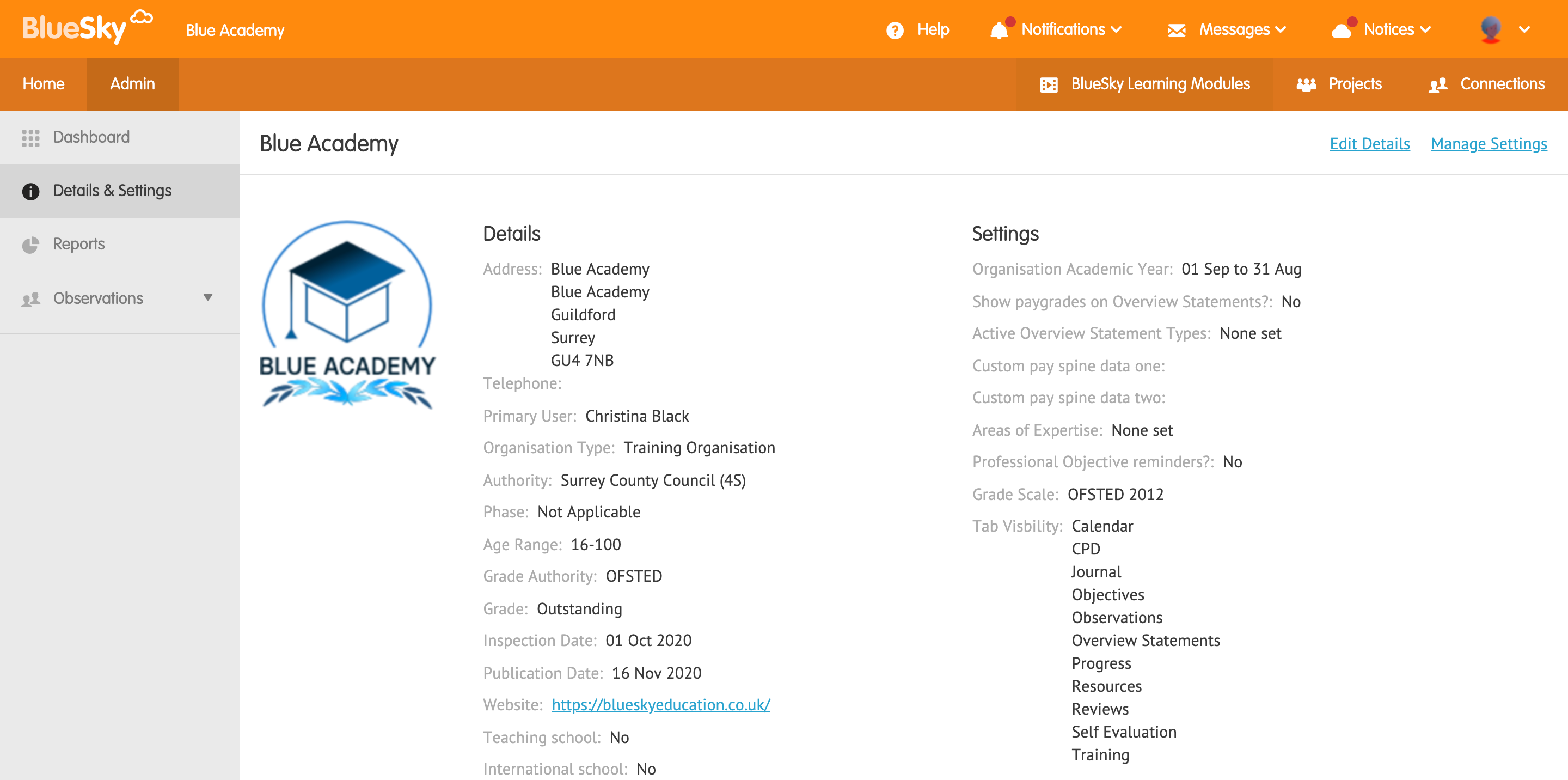Click Reviews in Tab Visibility list
The height and width of the screenshot is (780, 1568).
coord(1100,710)
